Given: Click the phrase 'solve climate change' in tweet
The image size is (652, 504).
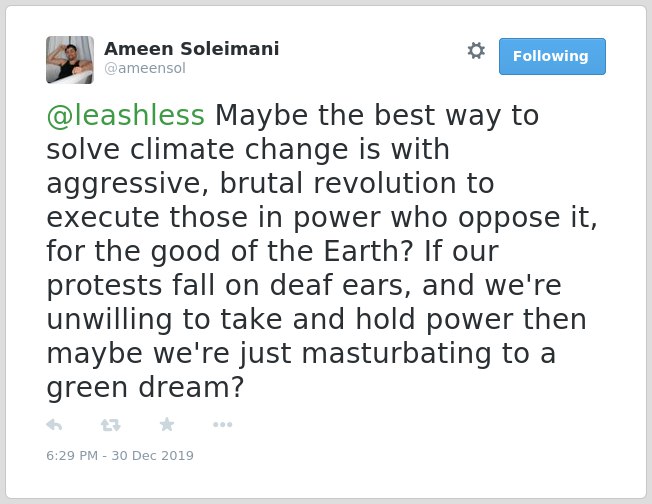Looking at the screenshot, I should click(x=198, y=149).
